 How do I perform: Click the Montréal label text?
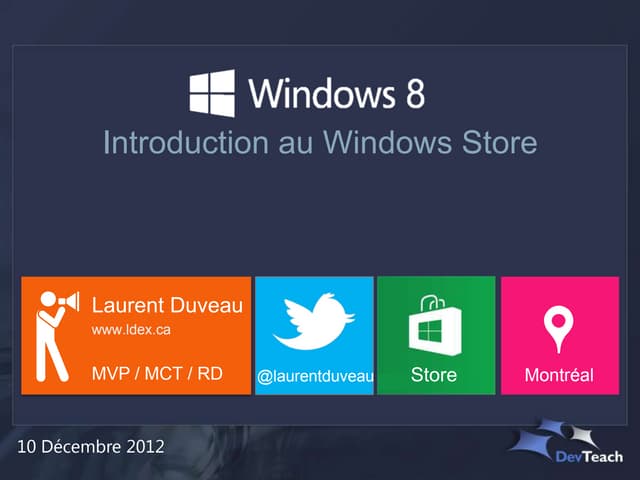[559, 375]
